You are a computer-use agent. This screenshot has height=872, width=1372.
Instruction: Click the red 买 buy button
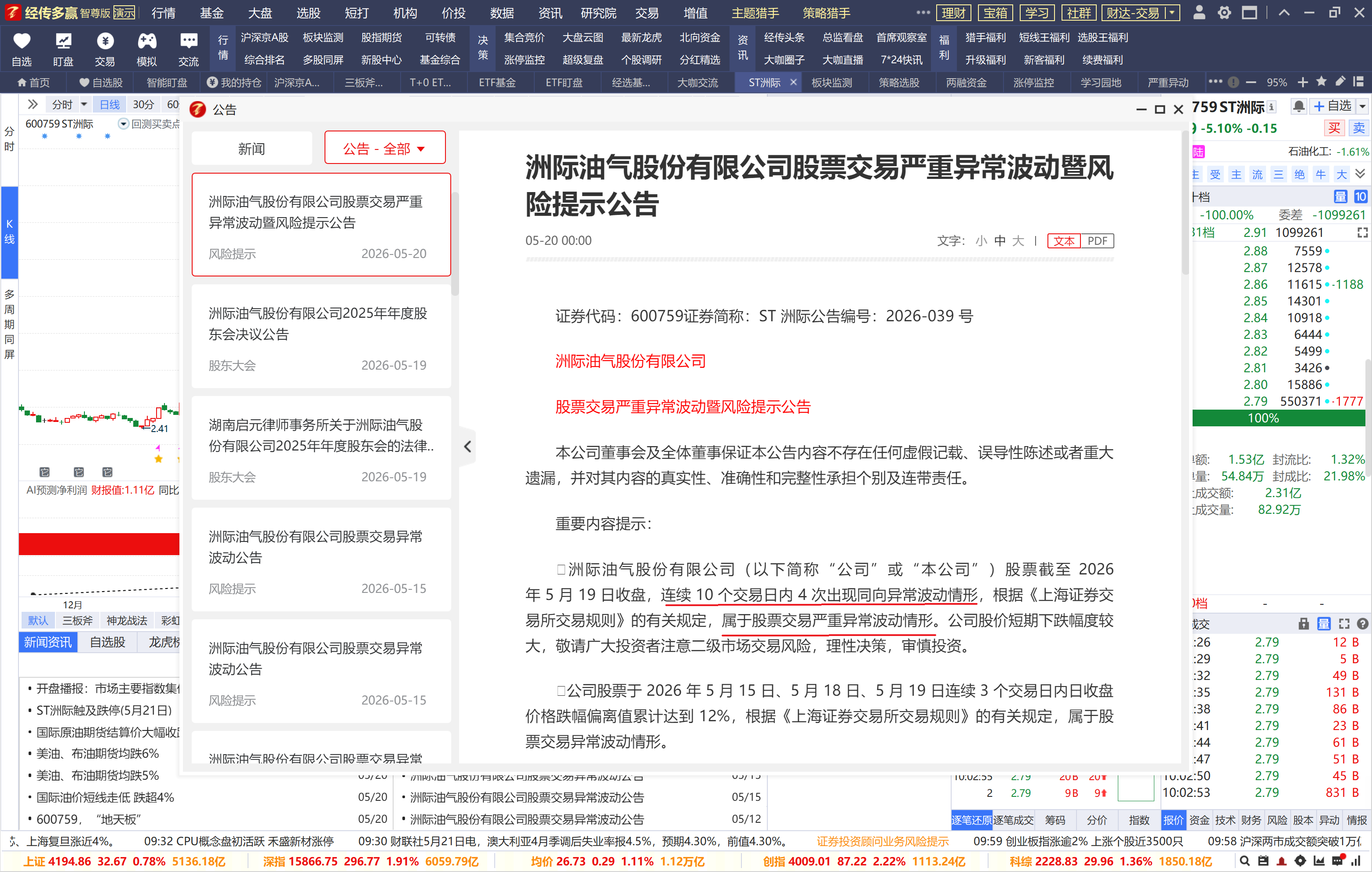coord(1334,128)
